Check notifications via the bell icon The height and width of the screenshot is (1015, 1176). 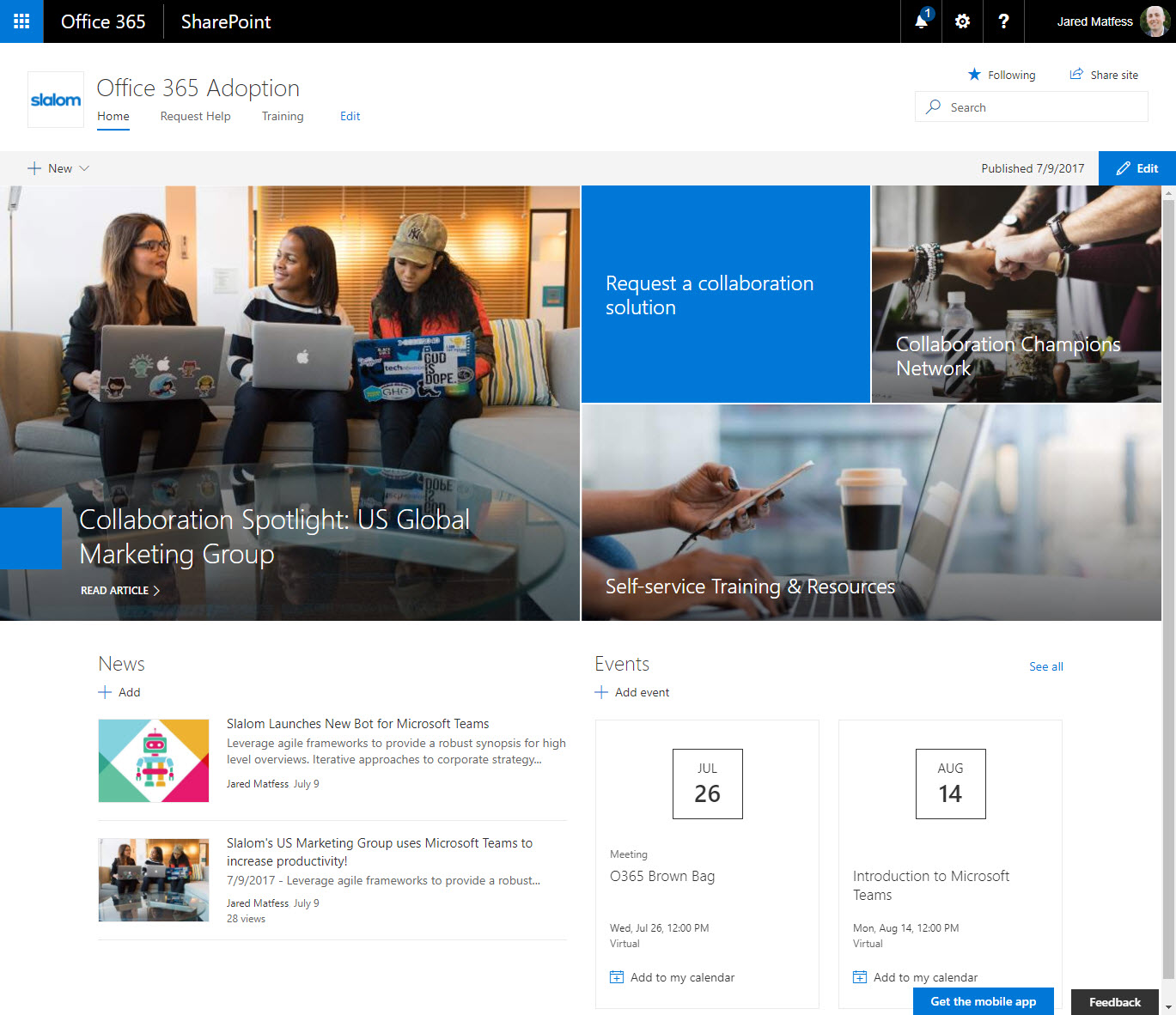(x=920, y=21)
